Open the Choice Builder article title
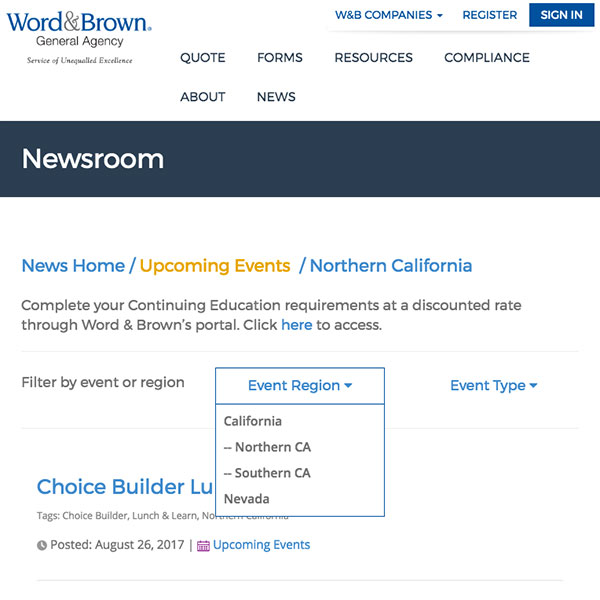 [125, 487]
